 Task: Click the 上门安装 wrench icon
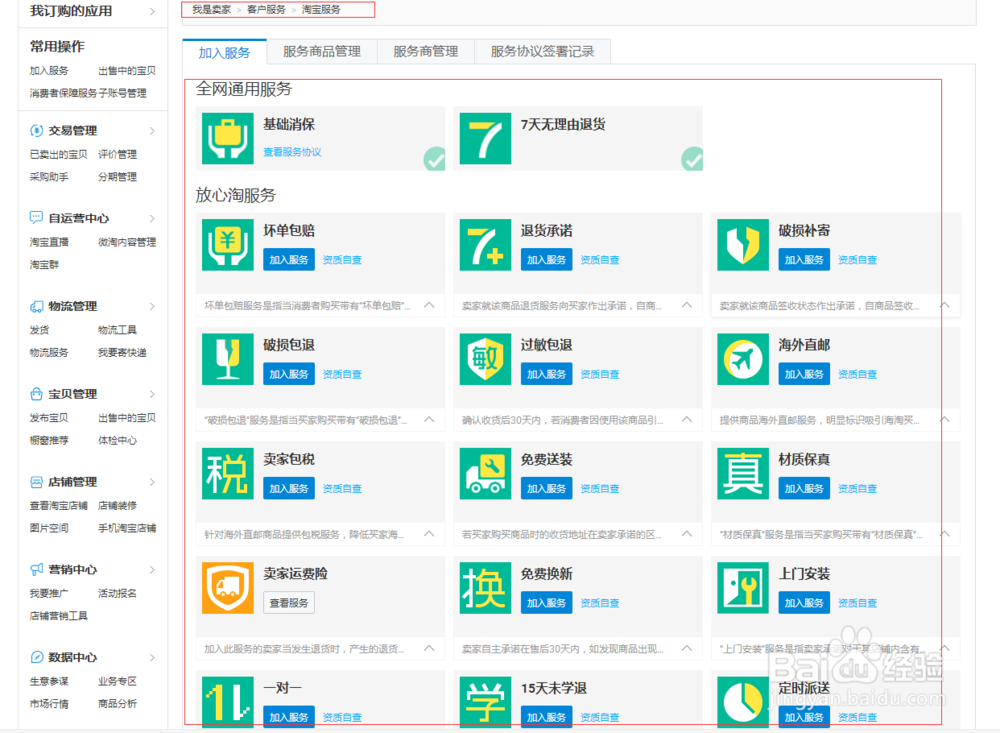click(x=743, y=588)
